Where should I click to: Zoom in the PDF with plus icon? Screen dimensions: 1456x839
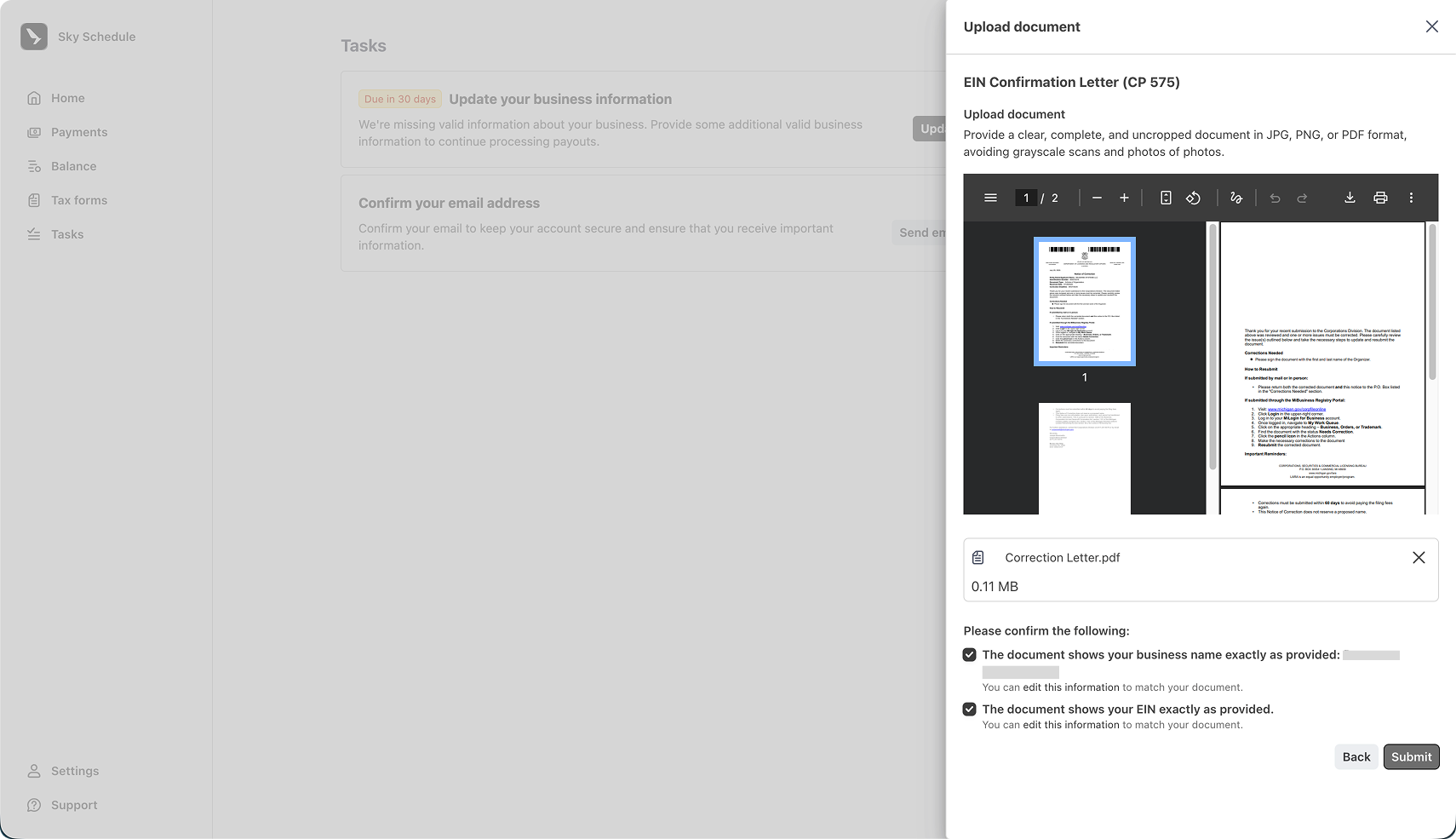tap(1124, 198)
